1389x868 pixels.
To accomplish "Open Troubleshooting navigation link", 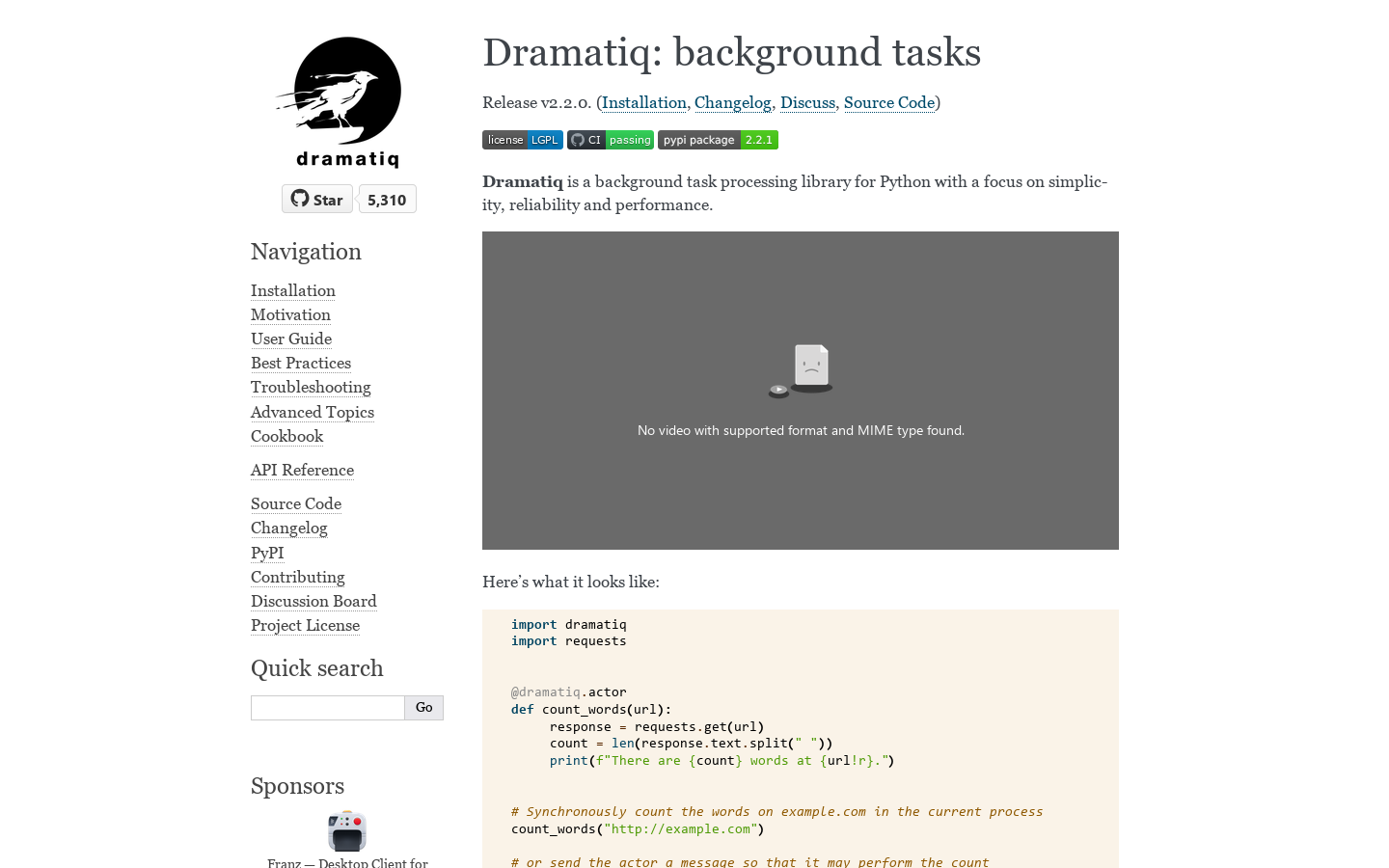I will pos(311,387).
